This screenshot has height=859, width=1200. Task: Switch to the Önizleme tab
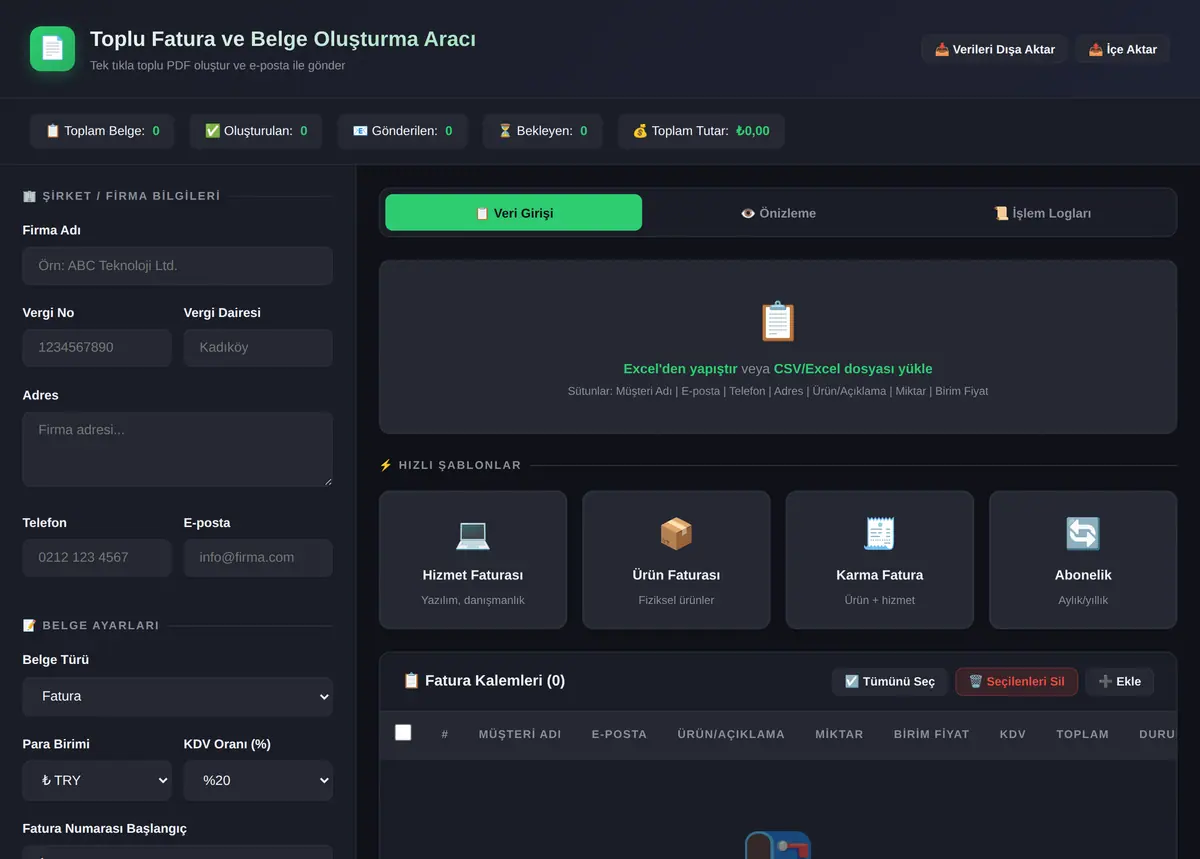pos(778,213)
